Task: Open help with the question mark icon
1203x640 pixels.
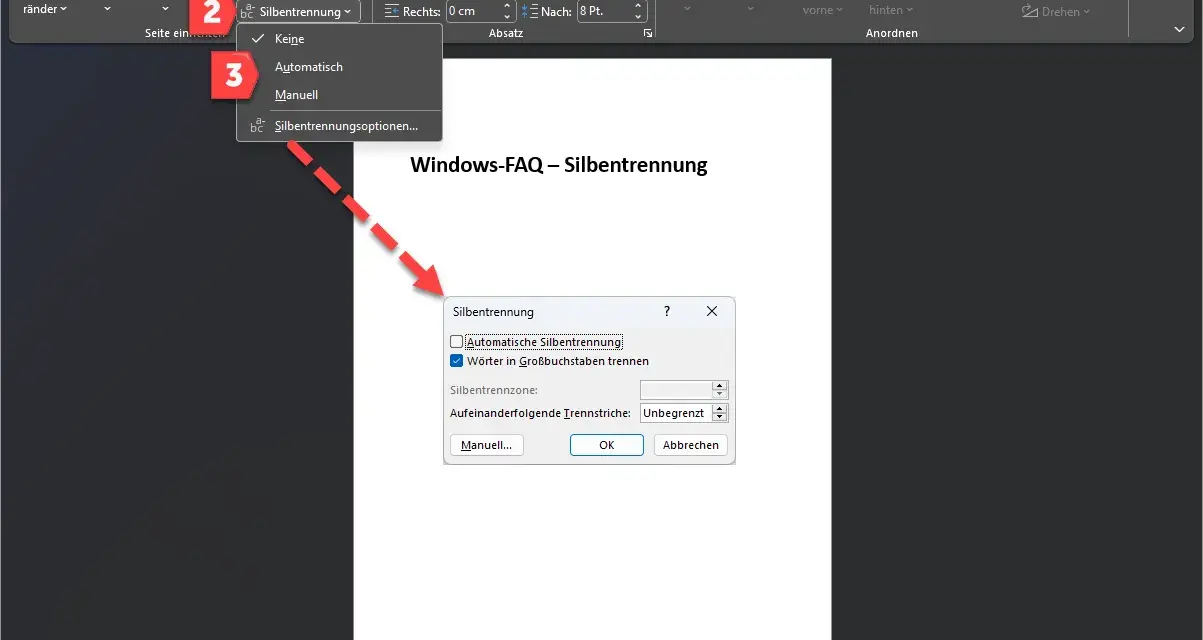Action: click(x=667, y=311)
